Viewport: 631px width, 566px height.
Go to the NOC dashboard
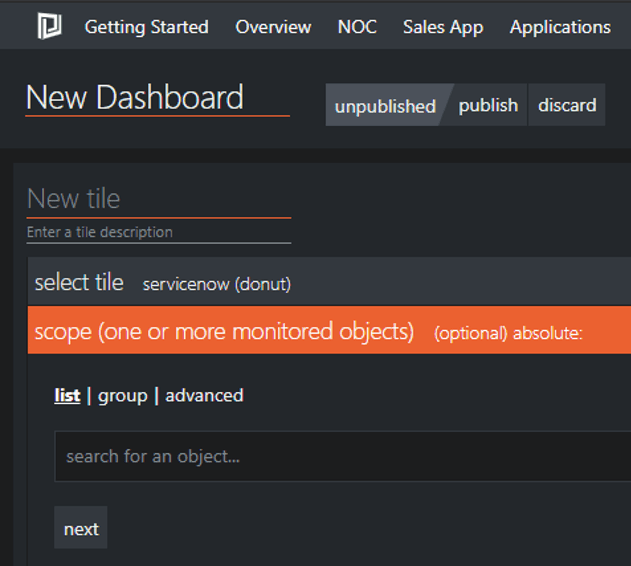click(357, 27)
